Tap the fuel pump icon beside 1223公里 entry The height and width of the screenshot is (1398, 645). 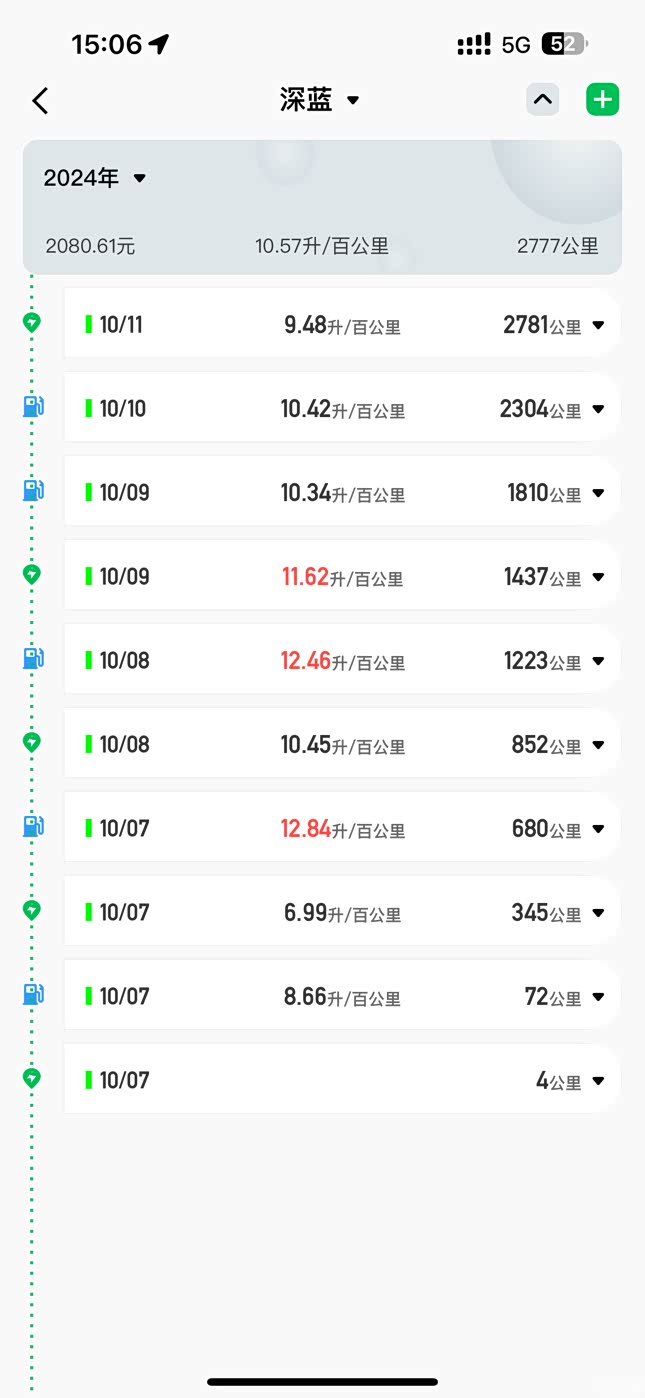[33, 659]
